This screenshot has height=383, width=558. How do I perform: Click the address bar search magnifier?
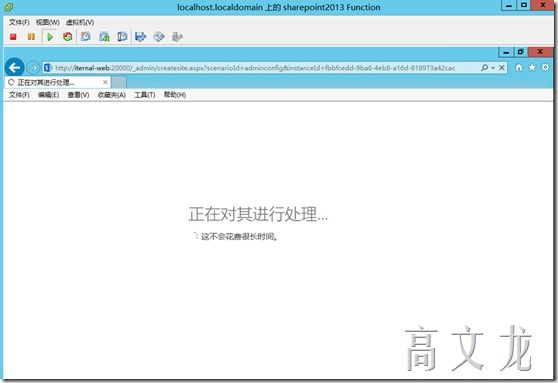(x=484, y=67)
